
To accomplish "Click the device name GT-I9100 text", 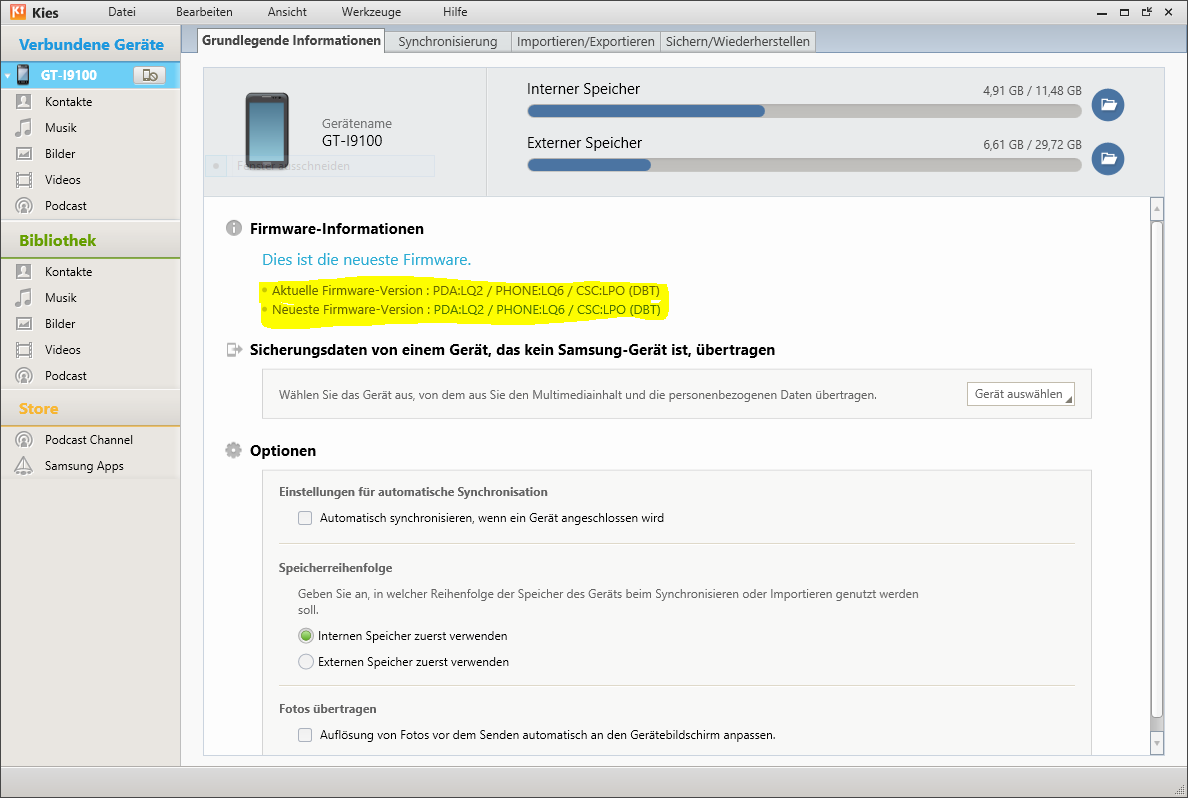I will [x=352, y=141].
